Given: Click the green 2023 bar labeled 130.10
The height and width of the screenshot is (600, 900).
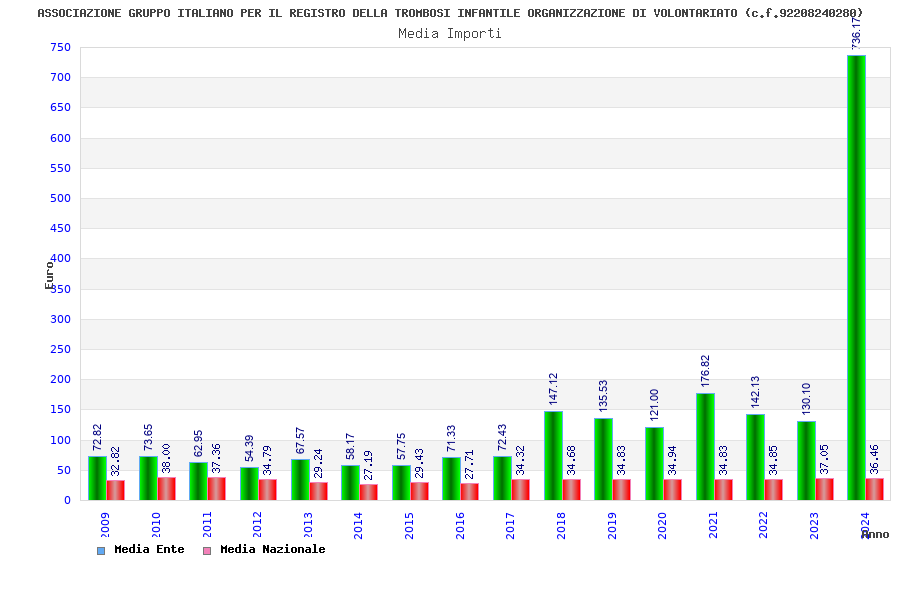Looking at the screenshot, I should pyautogui.click(x=806, y=461).
